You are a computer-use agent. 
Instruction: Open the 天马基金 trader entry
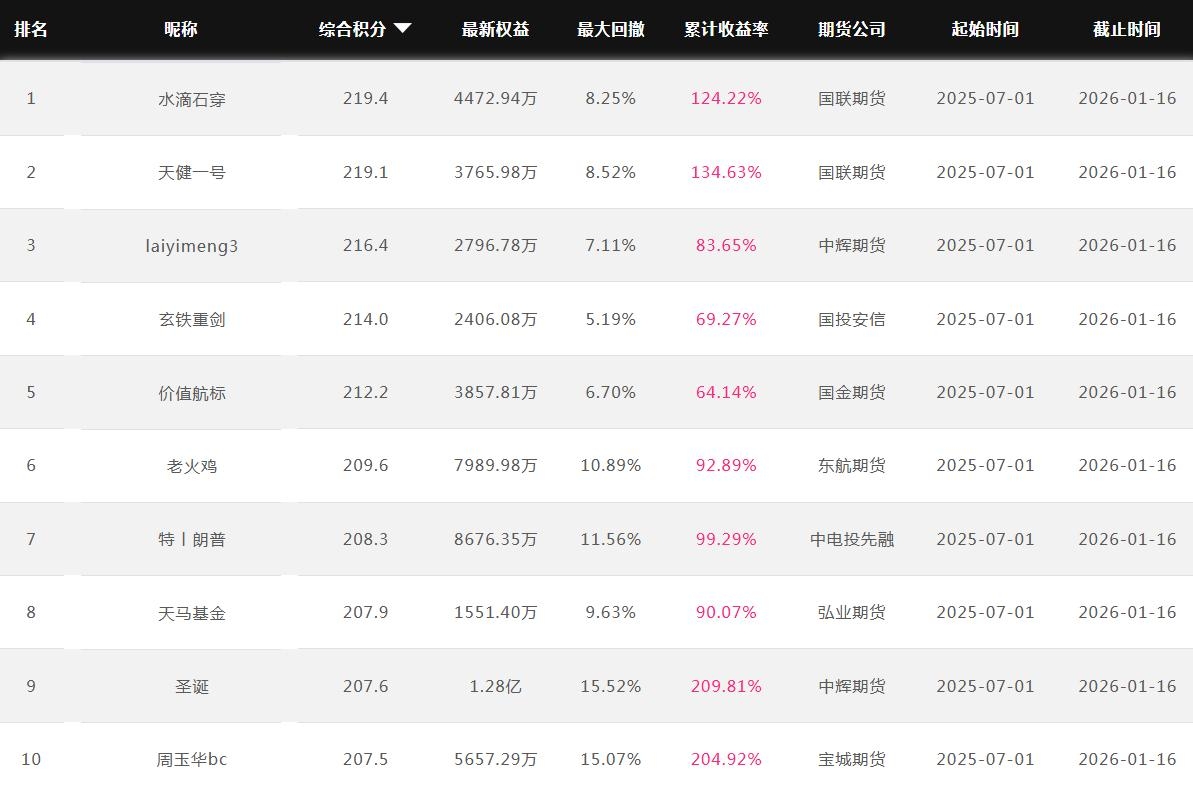click(x=192, y=612)
